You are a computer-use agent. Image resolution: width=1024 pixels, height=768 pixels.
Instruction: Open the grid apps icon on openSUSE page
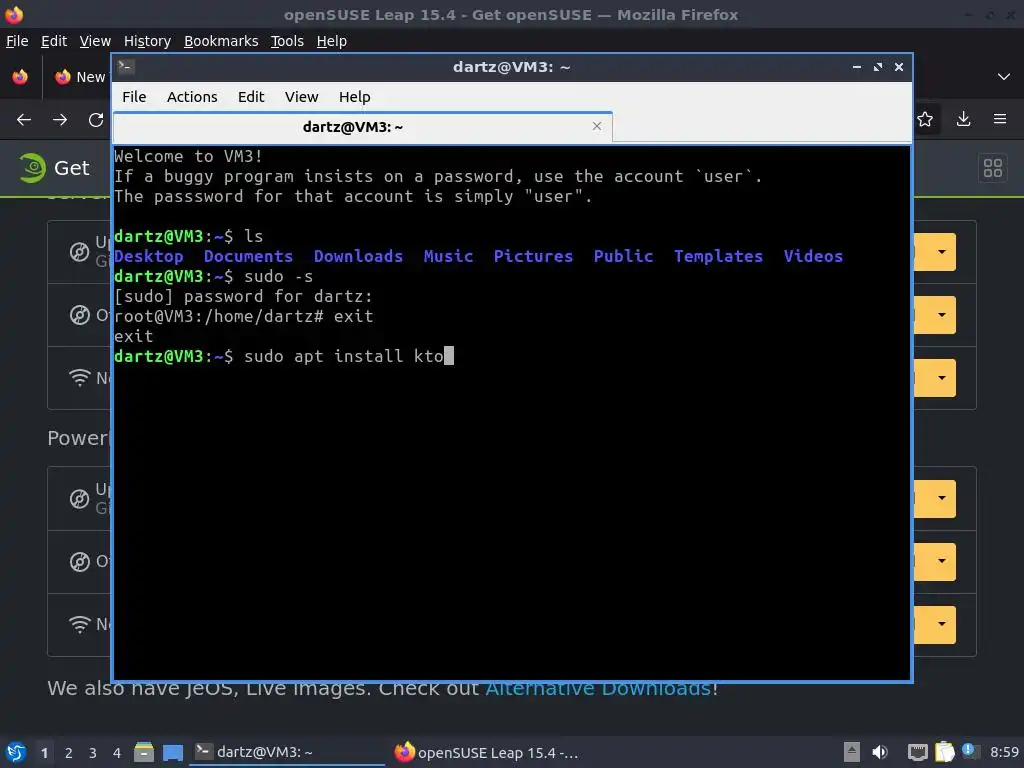click(x=993, y=168)
